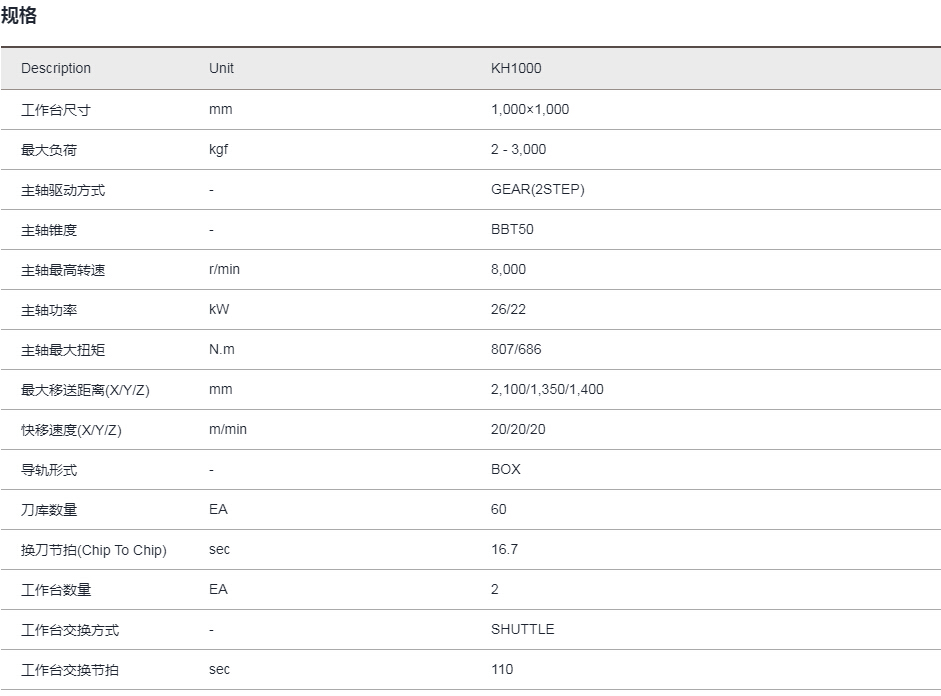The height and width of the screenshot is (696, 941).
Task: Click the Unit column header
Action: pos(221,68)
